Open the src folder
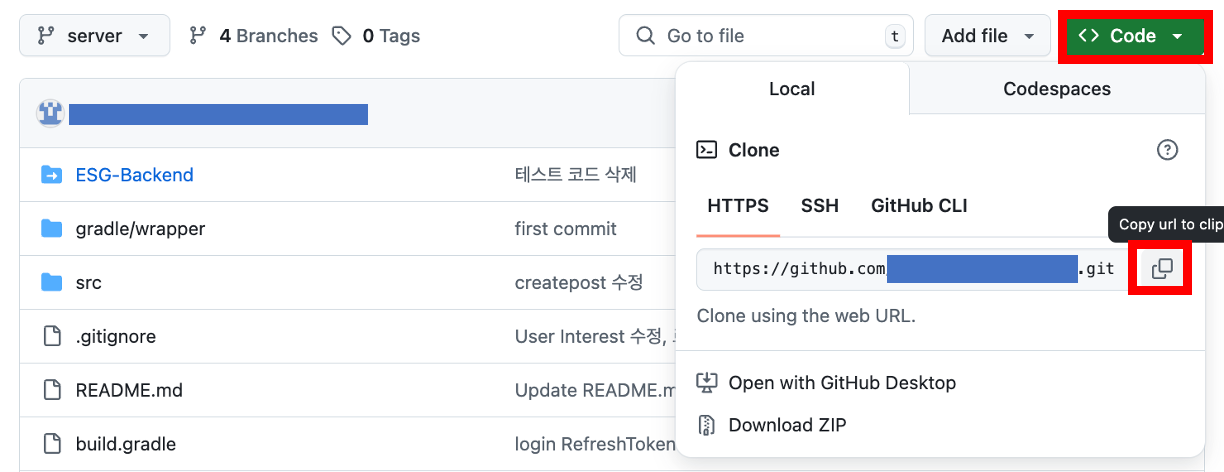Screen dimensions: 1224x472 point(89,283)
